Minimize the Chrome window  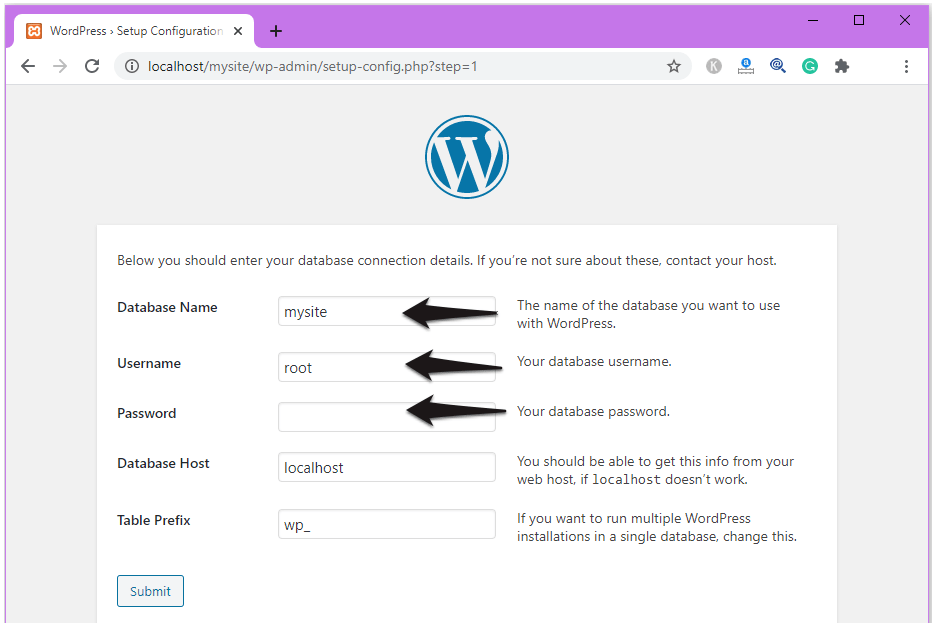point(812,20)
